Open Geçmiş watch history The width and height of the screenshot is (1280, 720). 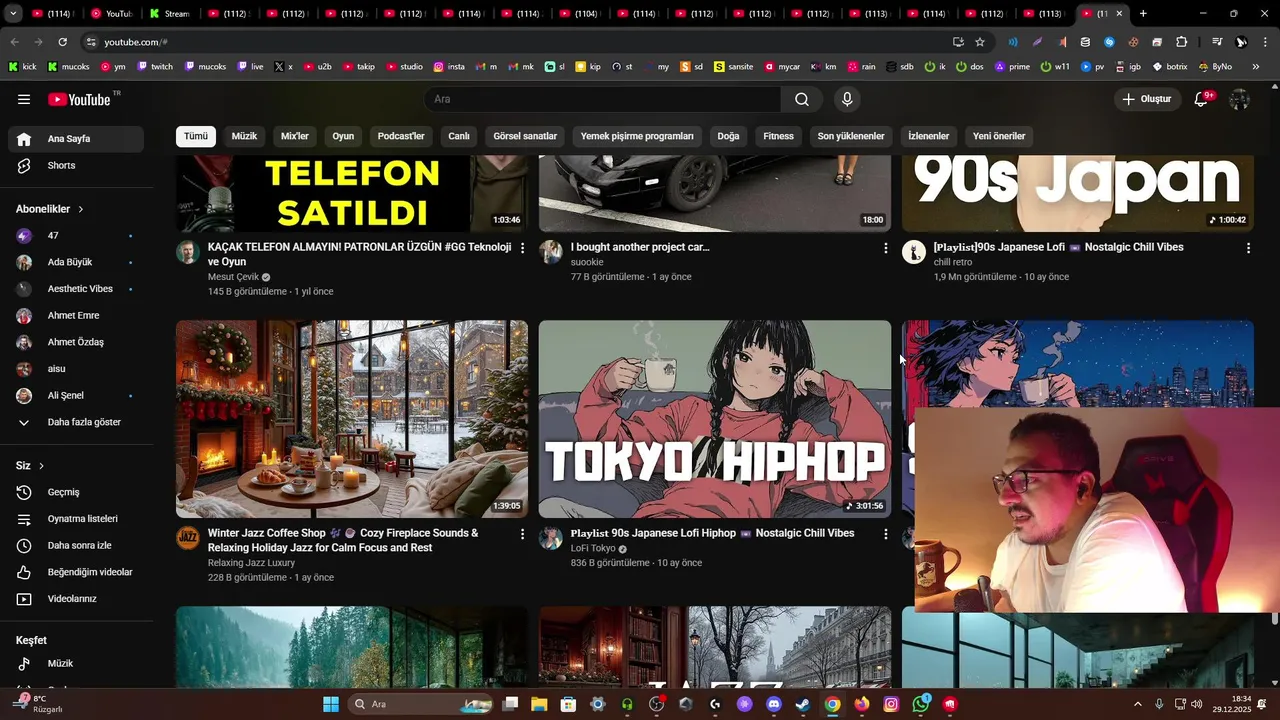tap(76, 492)
